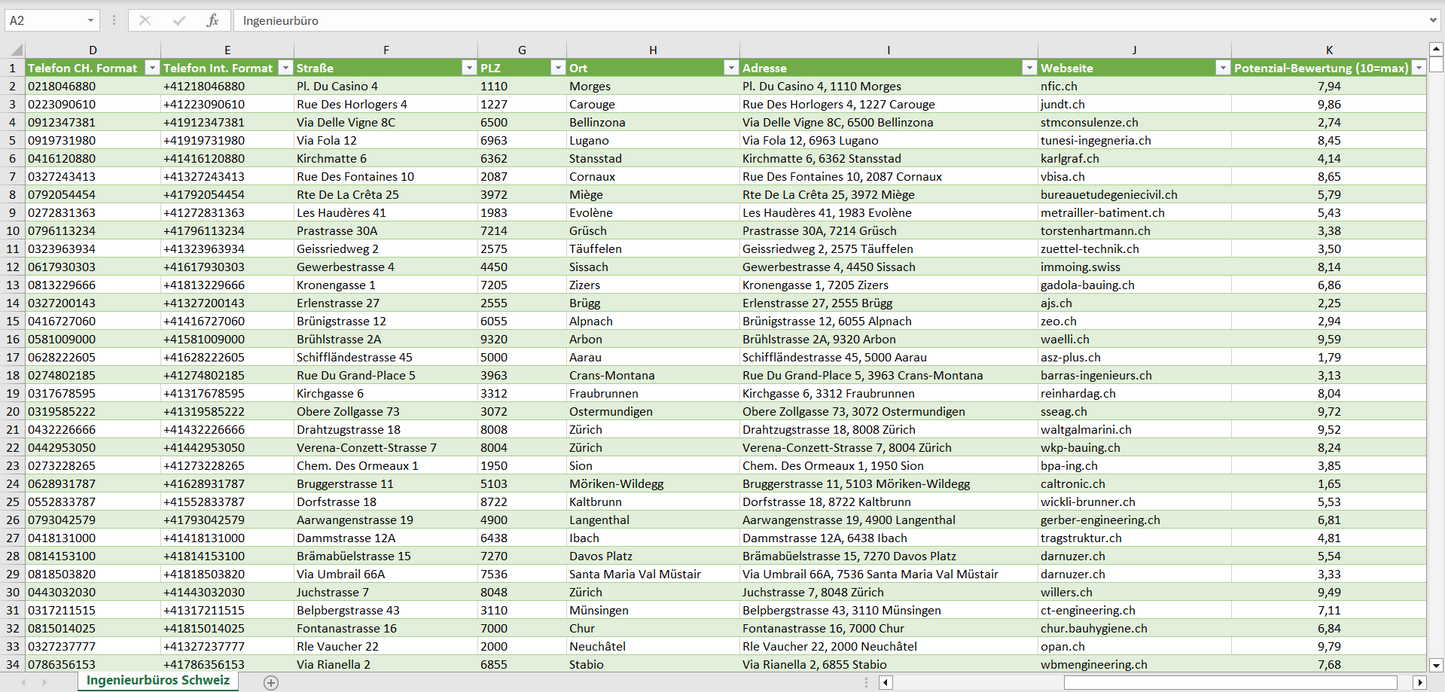Click the Select All corner triangle
Screen dimensions: 1445x692
click(16, 50)
